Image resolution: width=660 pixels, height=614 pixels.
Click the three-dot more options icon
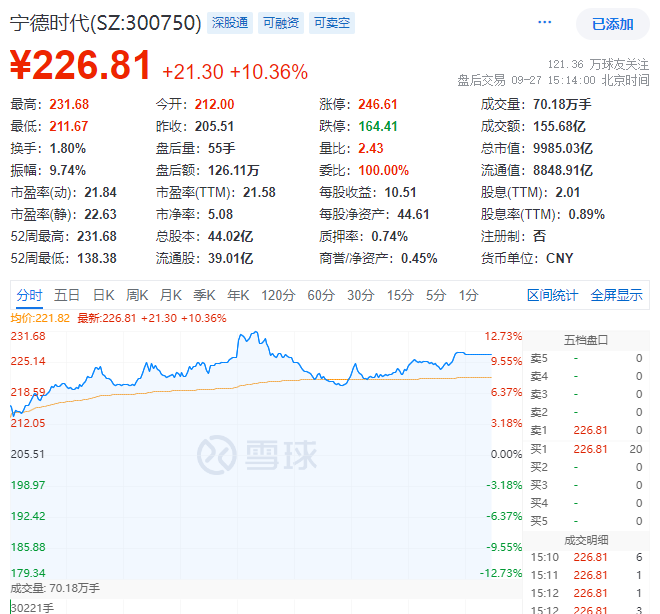pyautogui.click(x=544, y=22)
